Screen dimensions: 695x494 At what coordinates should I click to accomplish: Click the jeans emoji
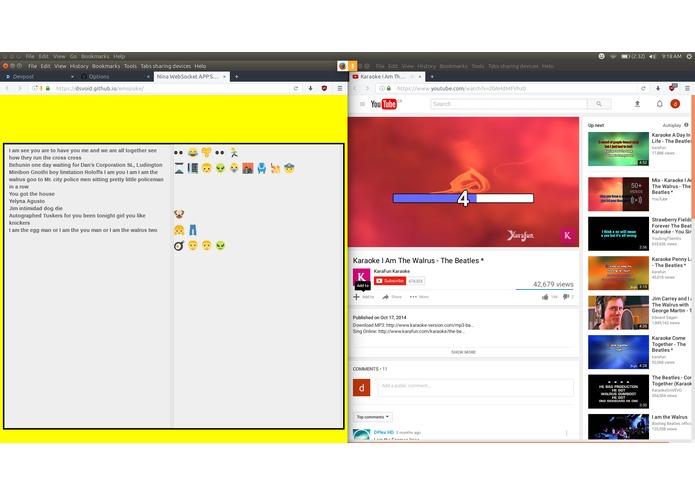coord(193,230)
